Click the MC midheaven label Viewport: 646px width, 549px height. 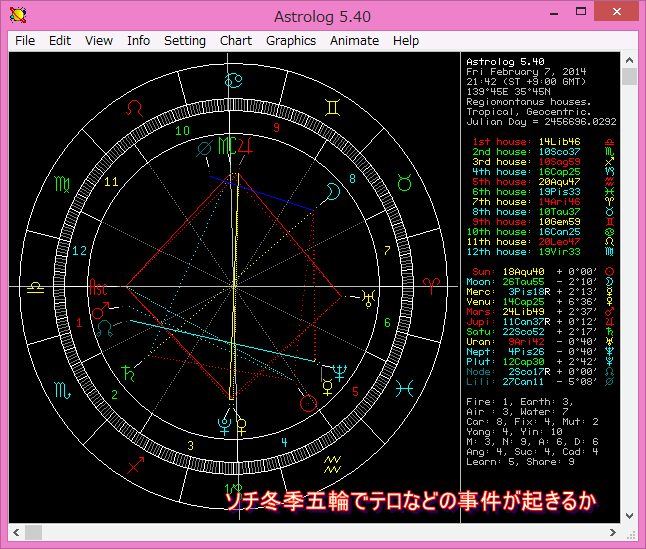[227, 145]
